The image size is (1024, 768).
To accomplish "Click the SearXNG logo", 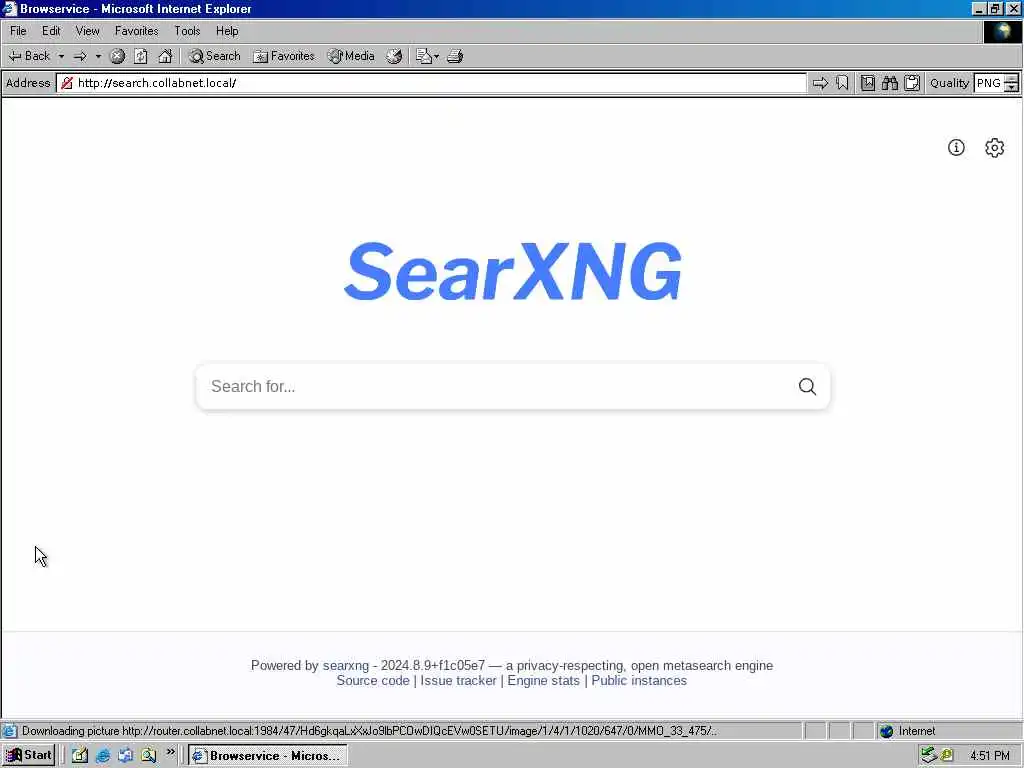I will [x=513, y=271].
